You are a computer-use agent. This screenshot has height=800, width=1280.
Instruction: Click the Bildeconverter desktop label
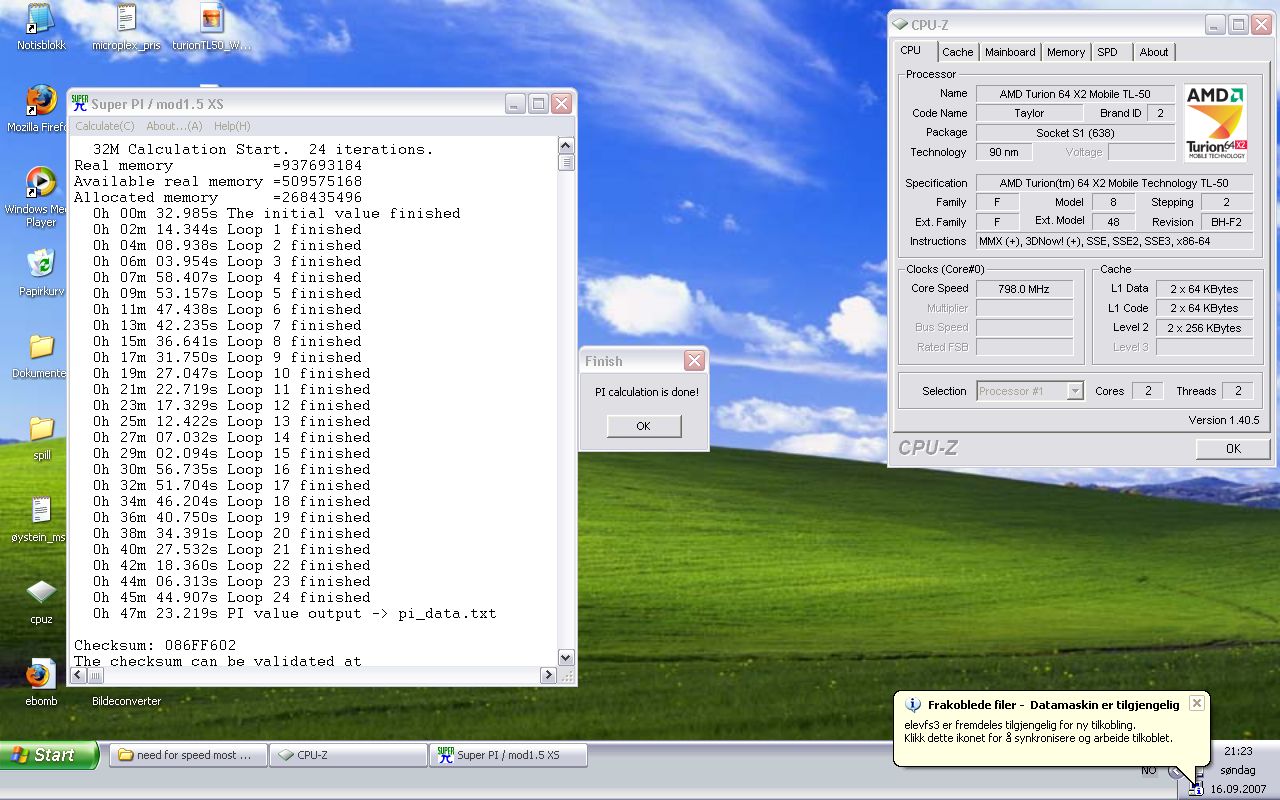pos(126,701)
